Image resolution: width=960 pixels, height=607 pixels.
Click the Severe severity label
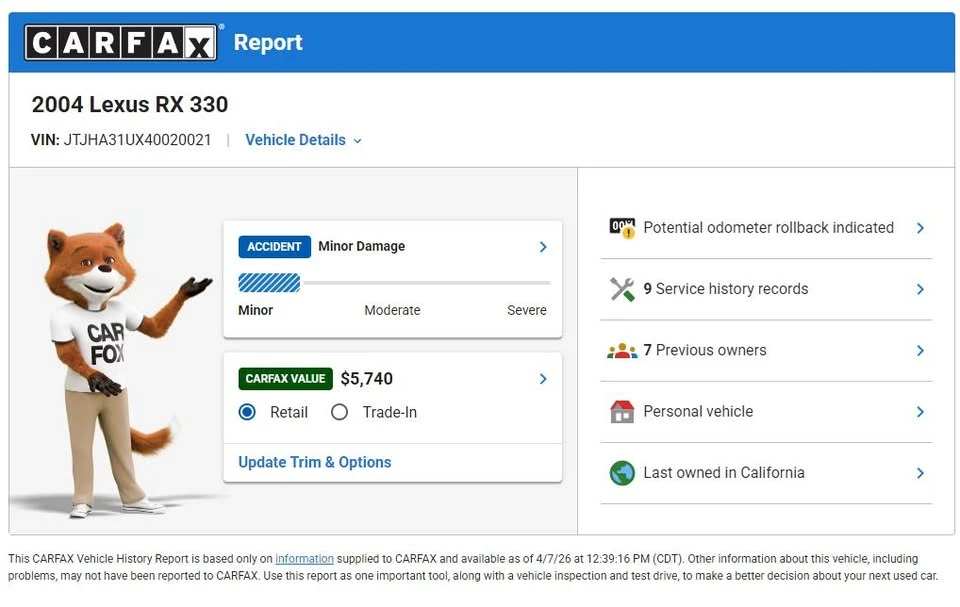527,311
